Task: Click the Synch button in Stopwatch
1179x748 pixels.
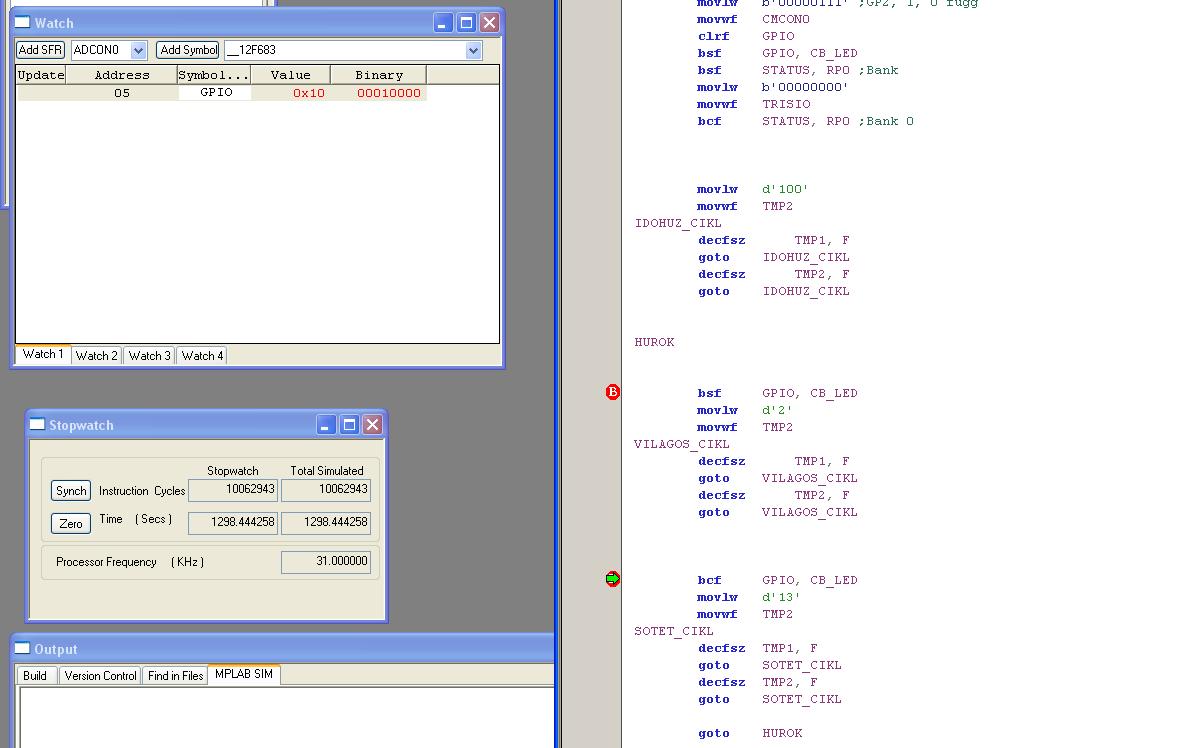Action: click(x=71, y=491)
